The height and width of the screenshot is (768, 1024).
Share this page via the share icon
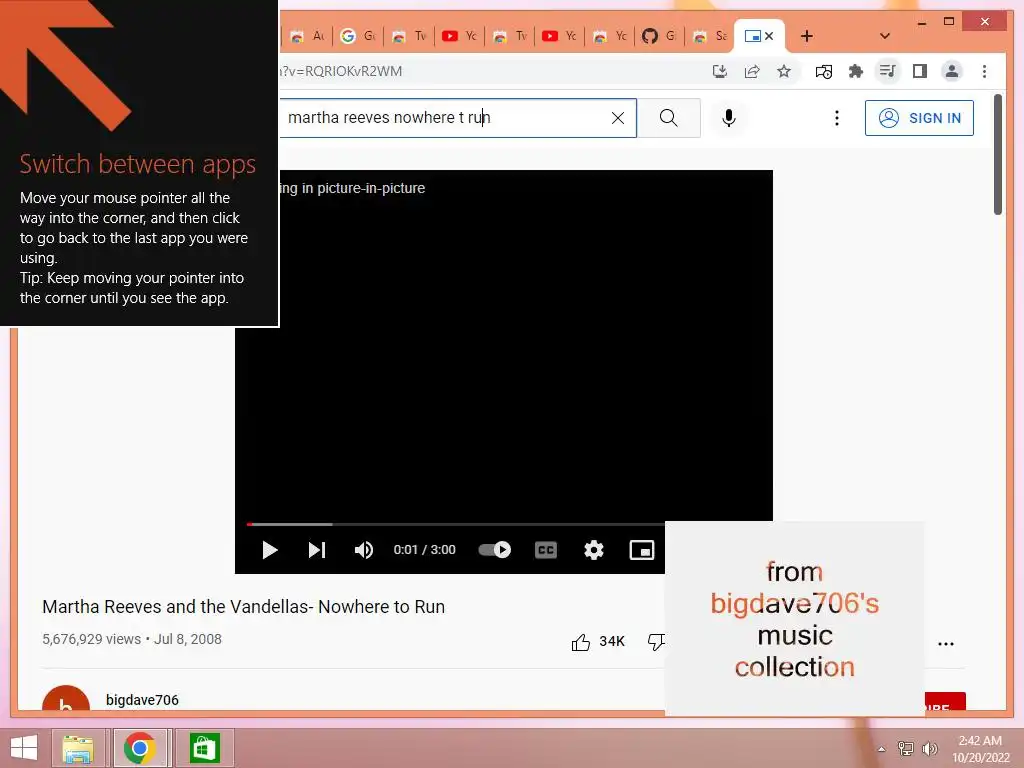point(752,71)
